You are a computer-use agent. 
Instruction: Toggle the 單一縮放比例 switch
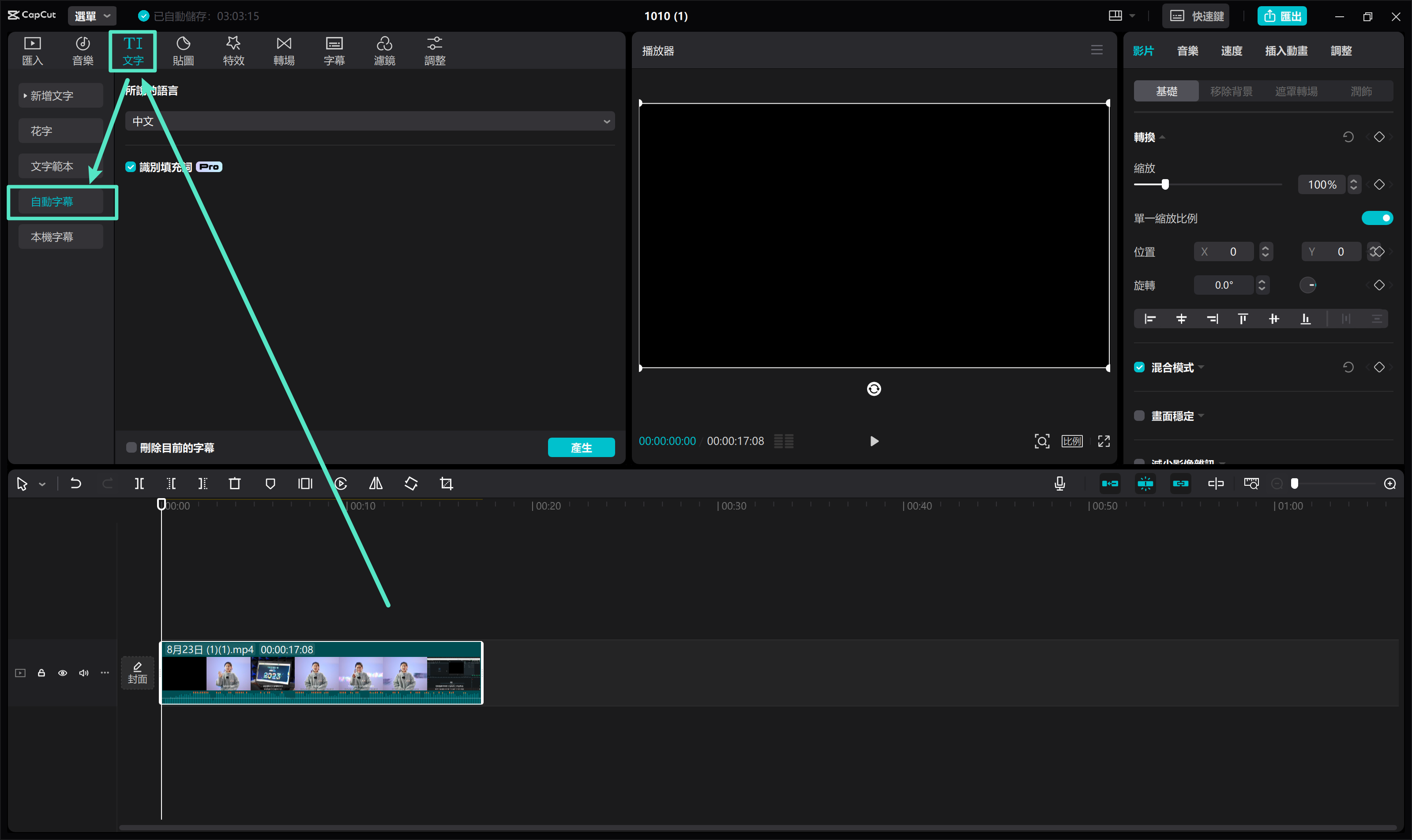[x=1378, y=218]
